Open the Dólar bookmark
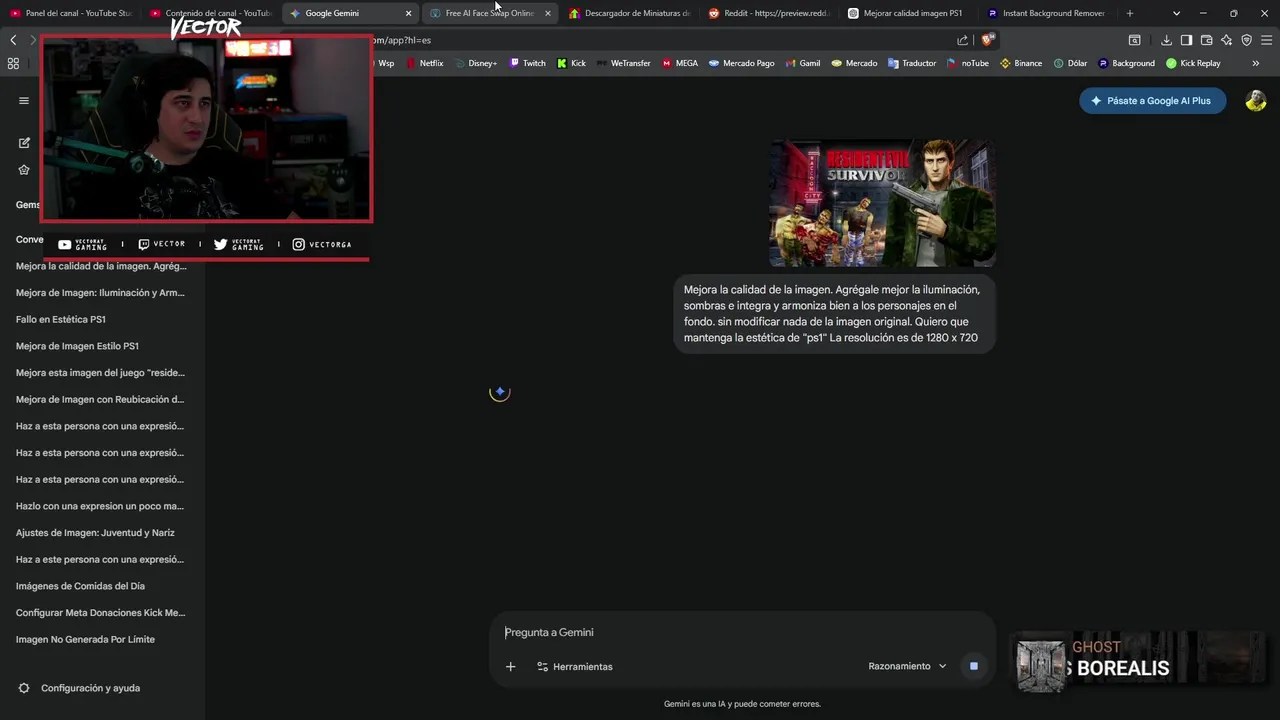The image size is (1280, 720). point(1070,63)
